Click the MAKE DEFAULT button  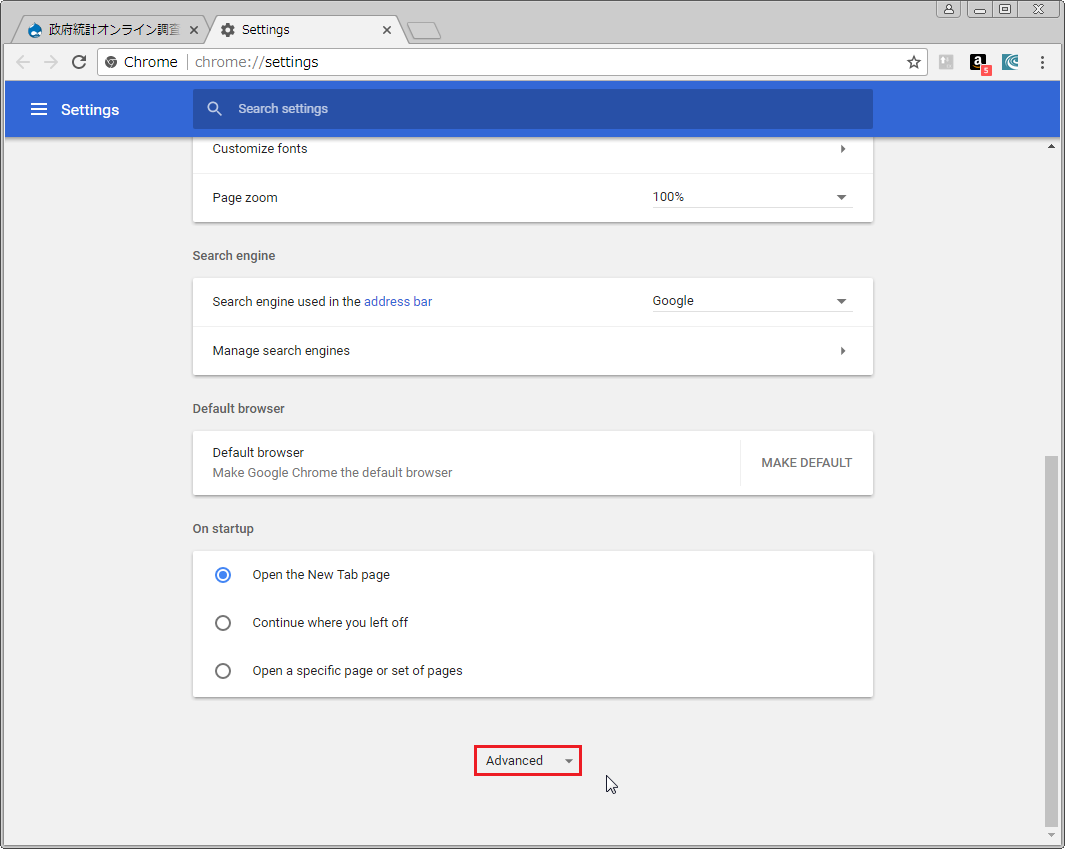click(806, 463)
